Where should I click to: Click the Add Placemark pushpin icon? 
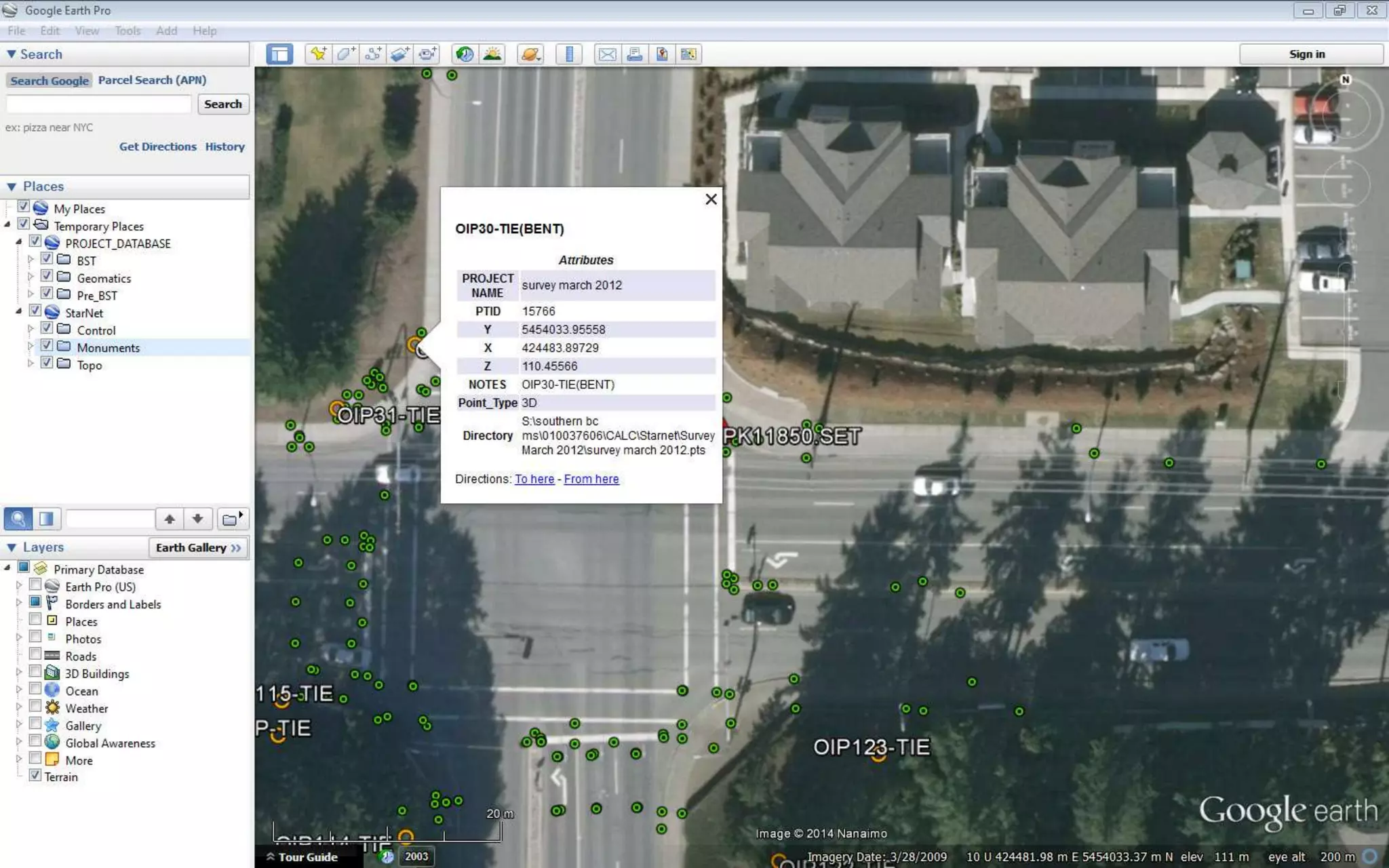coord(318,54)
